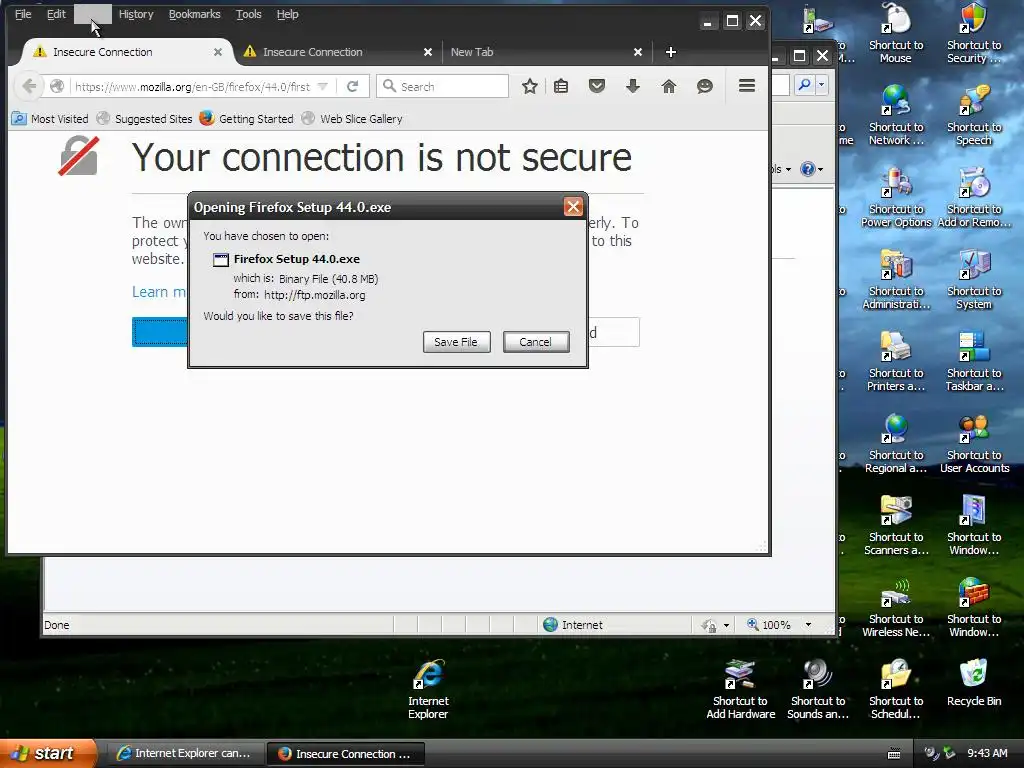This screenshot has height=768, width=1024.
Task: Open the Downloads arrow icon
Action: click(633, 86)
